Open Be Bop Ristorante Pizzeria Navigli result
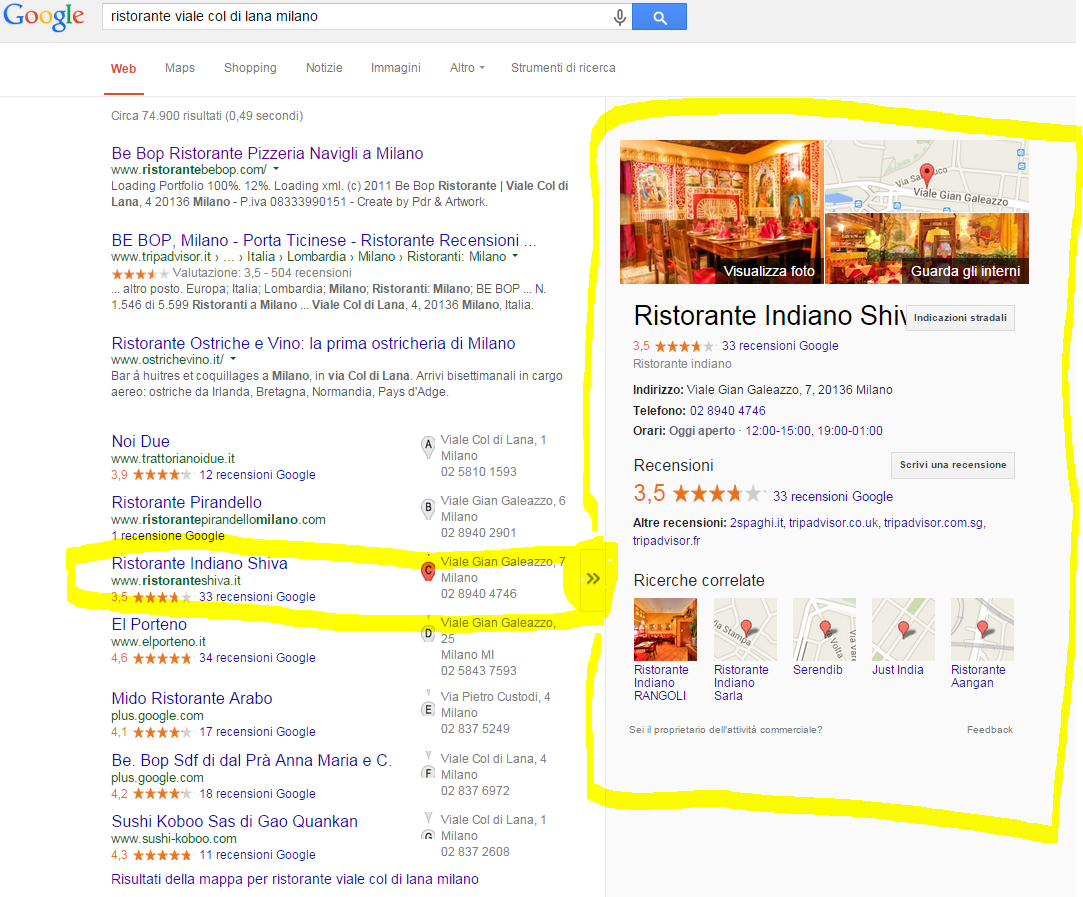The image size is (1083, 897). (267, 153)
